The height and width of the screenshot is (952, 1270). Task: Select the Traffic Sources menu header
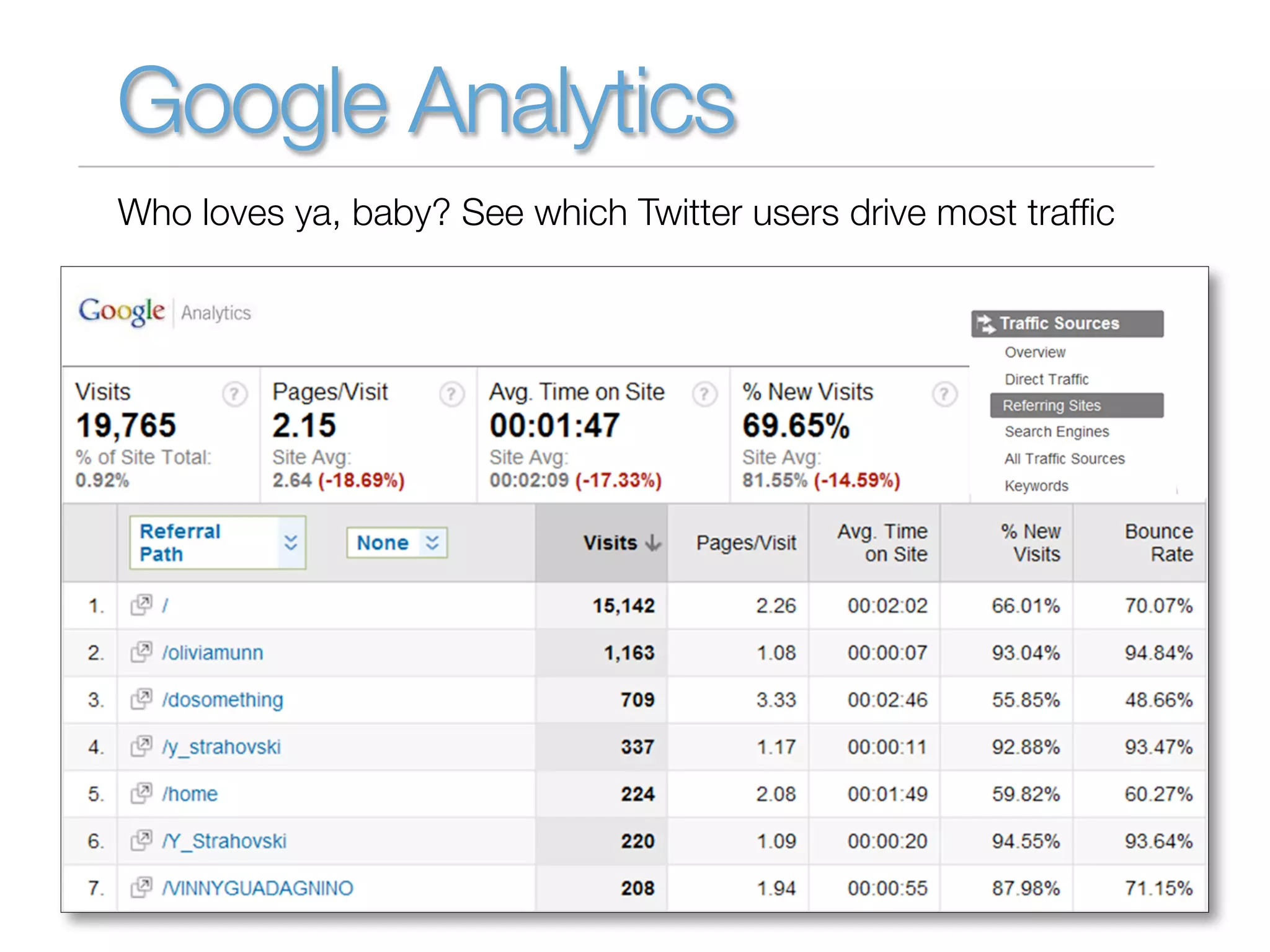1067,324
